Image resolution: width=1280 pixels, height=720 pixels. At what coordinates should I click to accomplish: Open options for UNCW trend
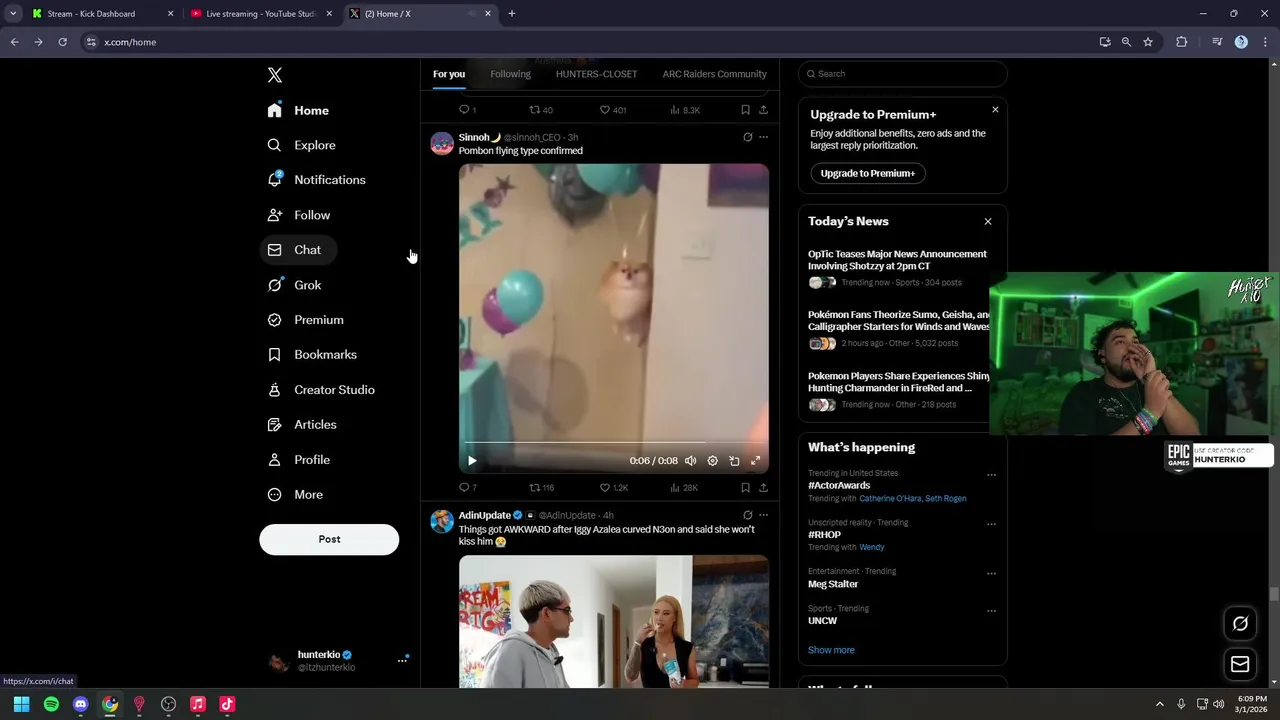coord(991,610)
